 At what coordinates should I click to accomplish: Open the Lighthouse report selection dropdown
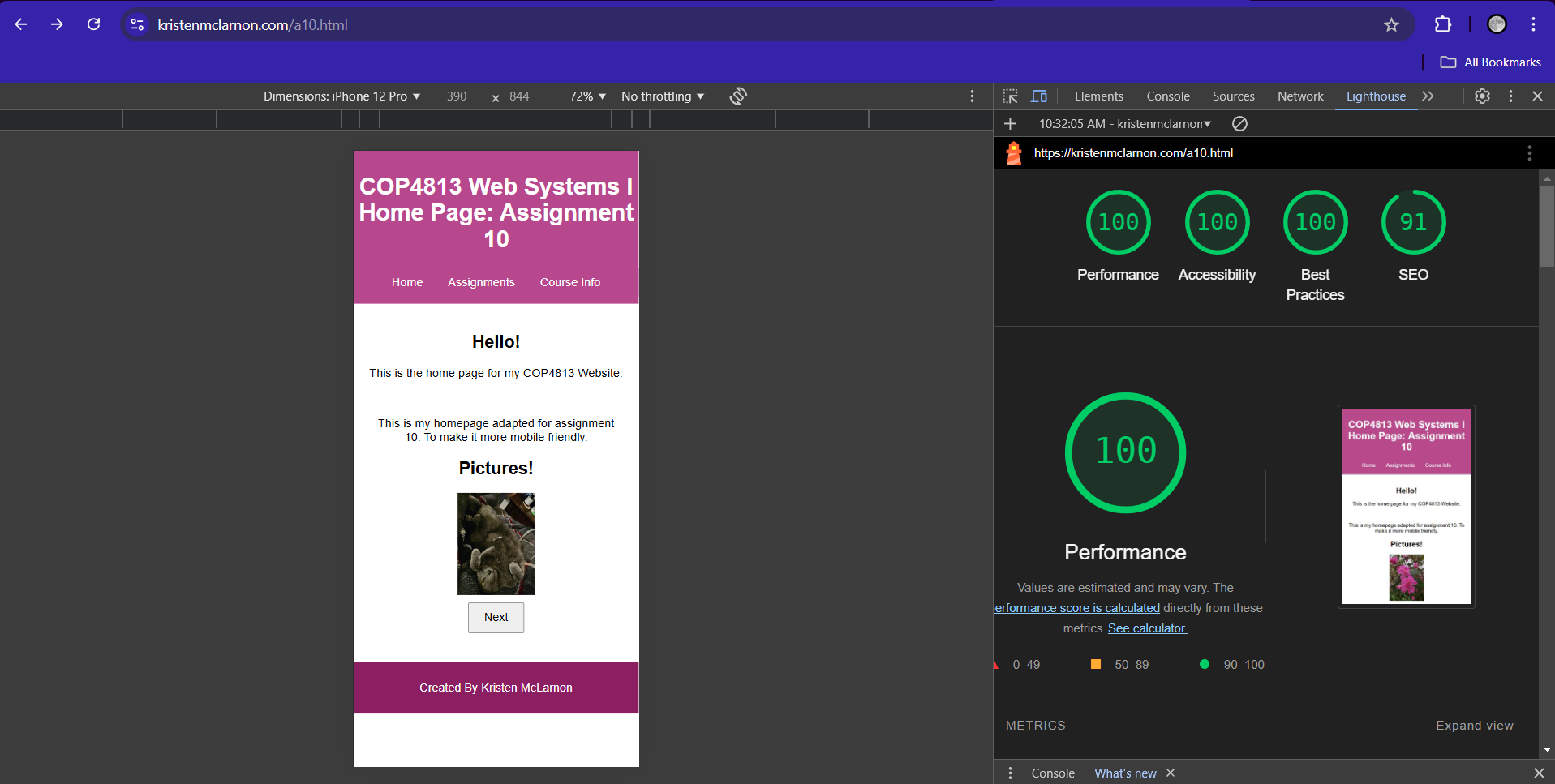1125,124
